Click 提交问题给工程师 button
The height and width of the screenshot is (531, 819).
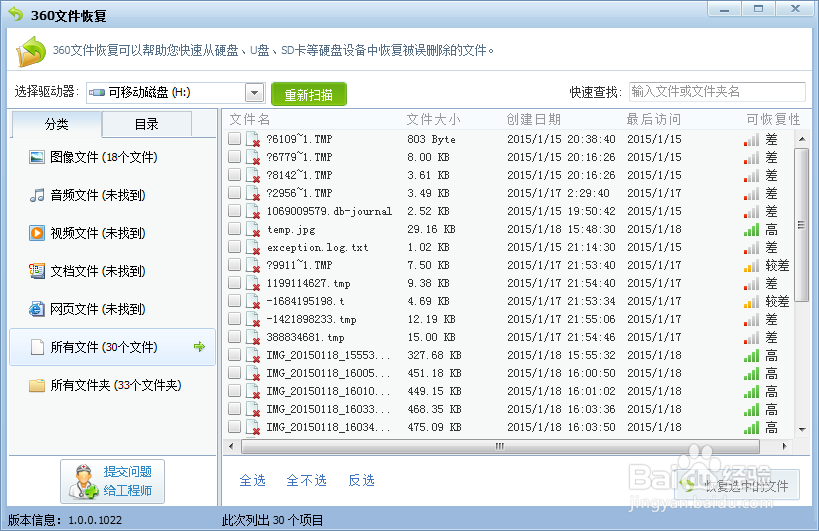click(112, 481)
